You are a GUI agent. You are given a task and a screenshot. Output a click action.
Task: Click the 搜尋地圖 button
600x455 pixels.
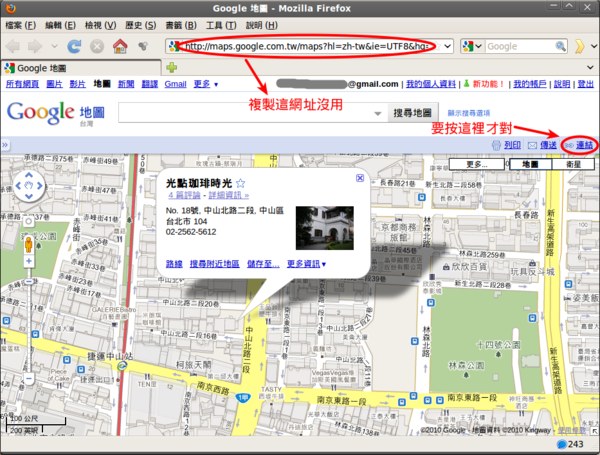(412, 113)
